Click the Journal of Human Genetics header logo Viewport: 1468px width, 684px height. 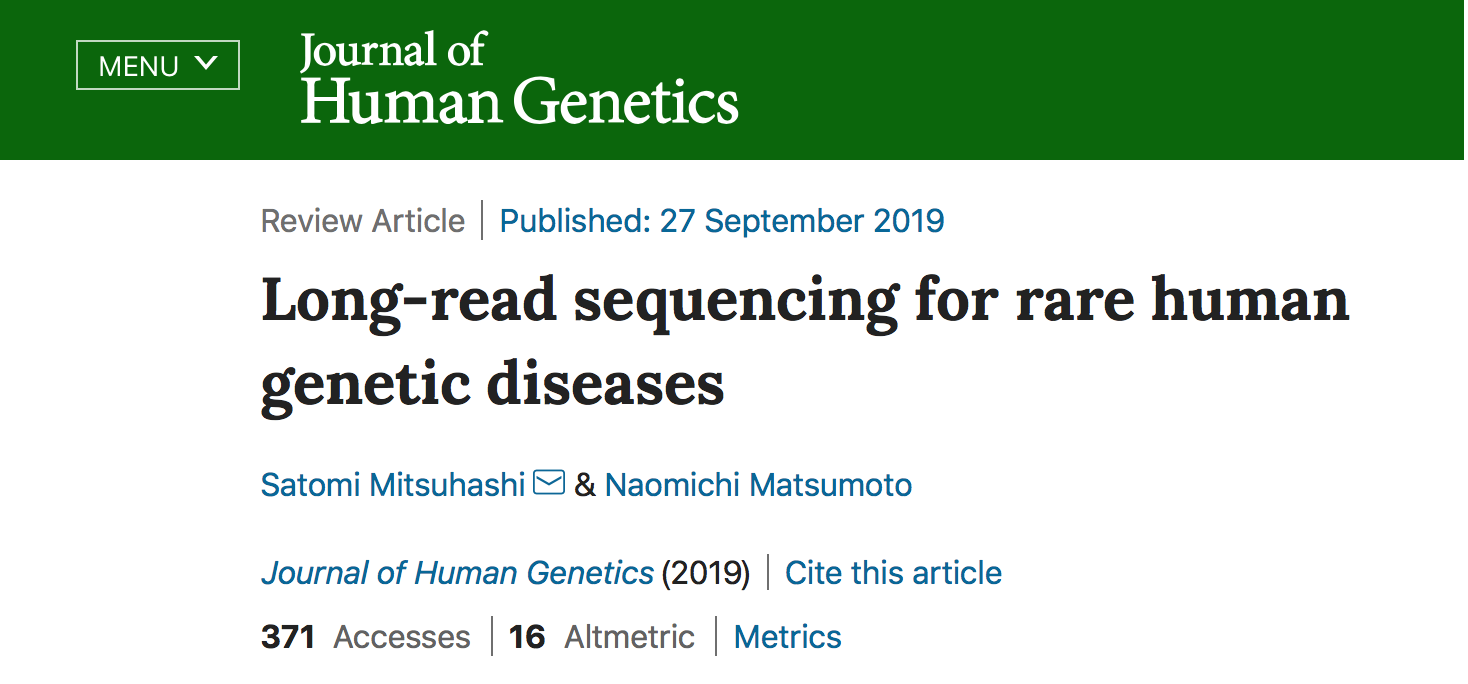[x=519, y=79]
